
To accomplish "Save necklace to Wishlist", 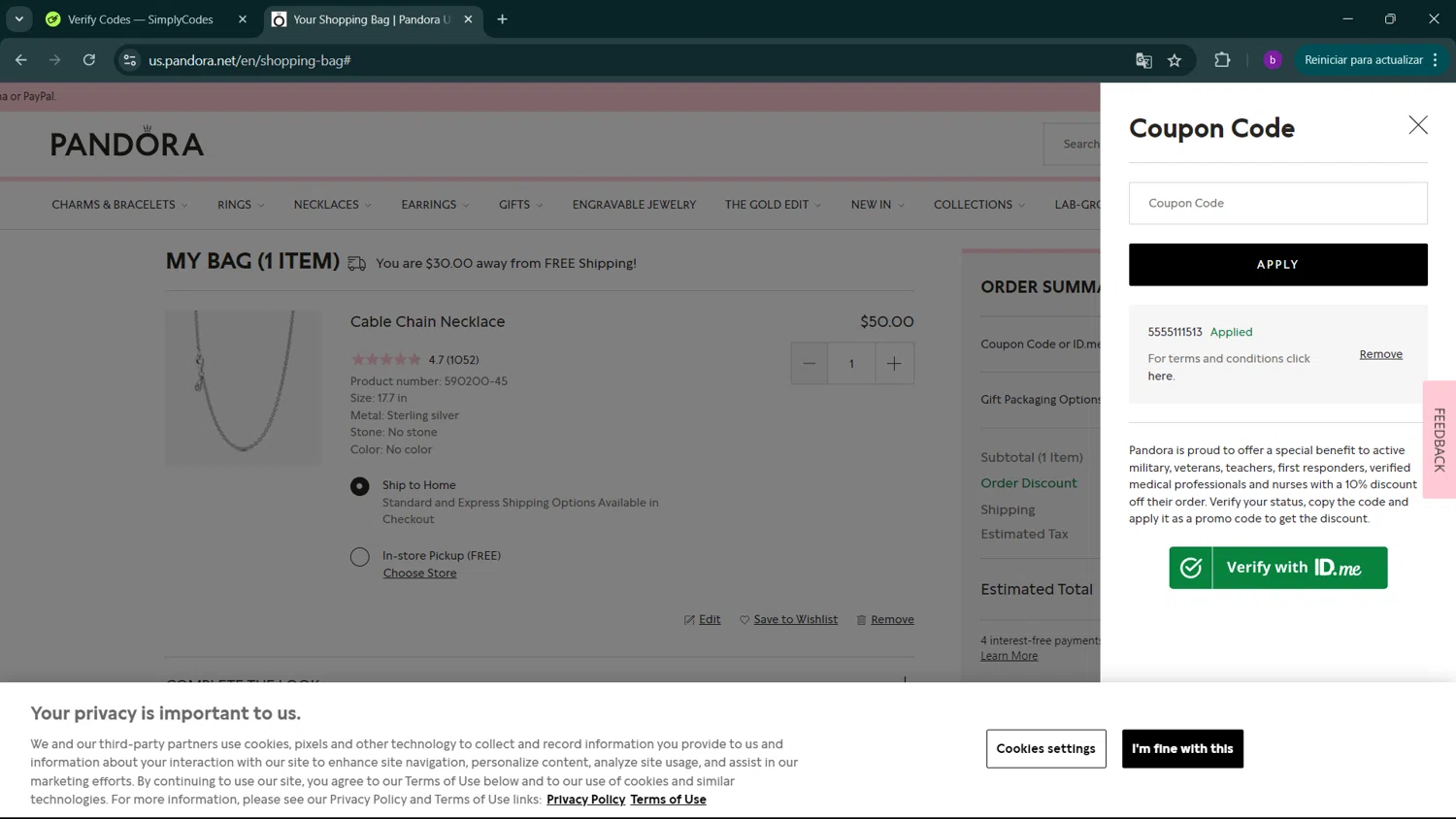I will pos(788,620).
